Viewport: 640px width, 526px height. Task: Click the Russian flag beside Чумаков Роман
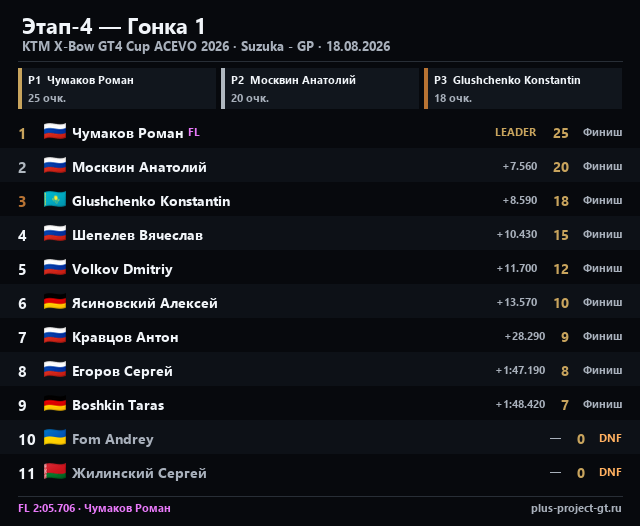[x=55, y=132]
